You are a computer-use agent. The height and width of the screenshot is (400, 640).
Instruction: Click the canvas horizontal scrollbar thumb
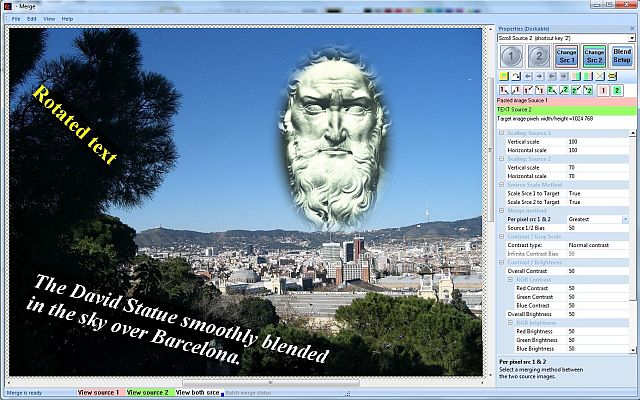tap(271, 383)
